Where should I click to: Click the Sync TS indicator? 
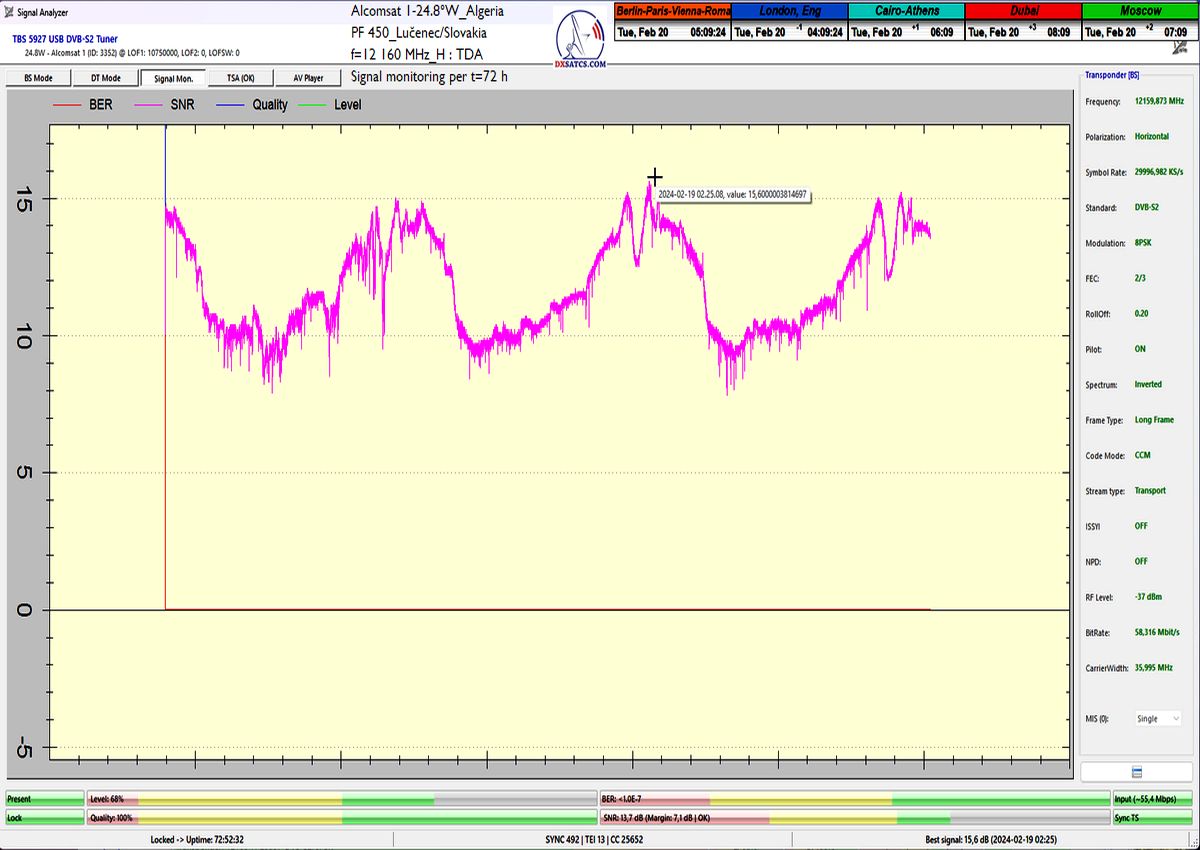click(1150, 817)
